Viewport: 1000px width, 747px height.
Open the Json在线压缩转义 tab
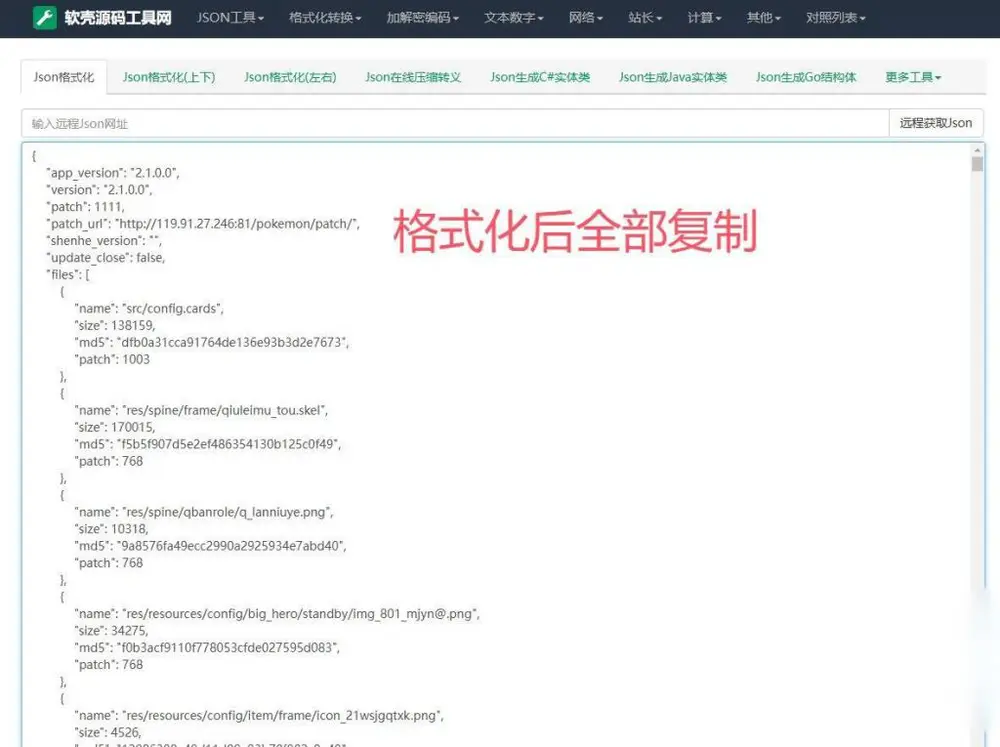[413, 77]
